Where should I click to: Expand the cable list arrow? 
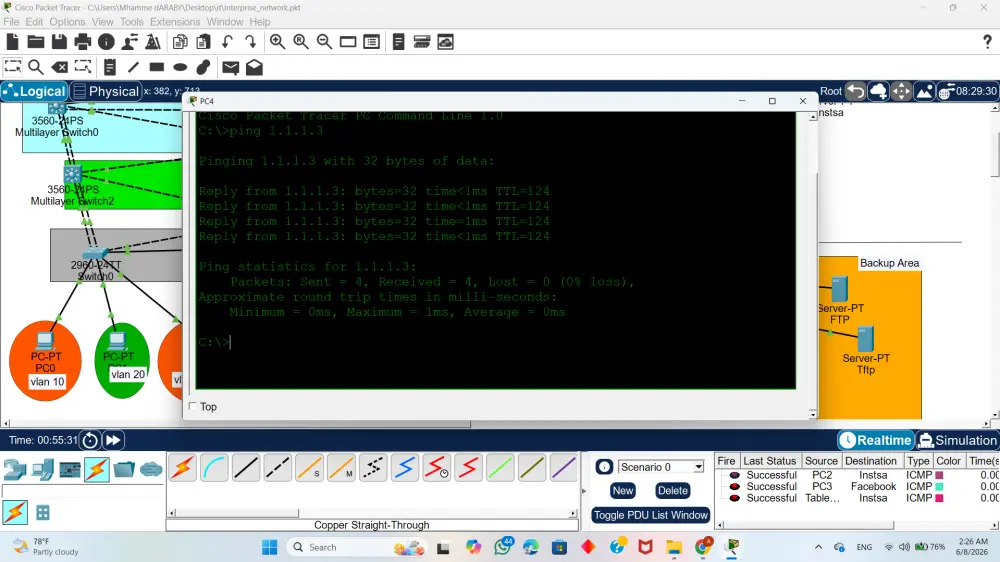(x=584, y=491)
